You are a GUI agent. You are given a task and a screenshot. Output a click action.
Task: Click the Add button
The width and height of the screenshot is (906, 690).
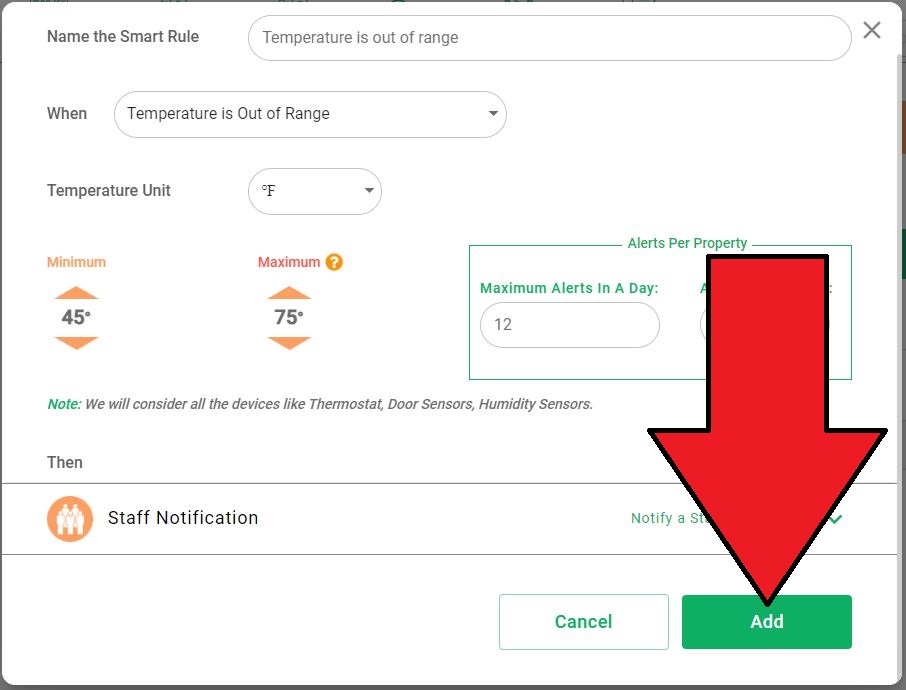(x=767, y=622)
